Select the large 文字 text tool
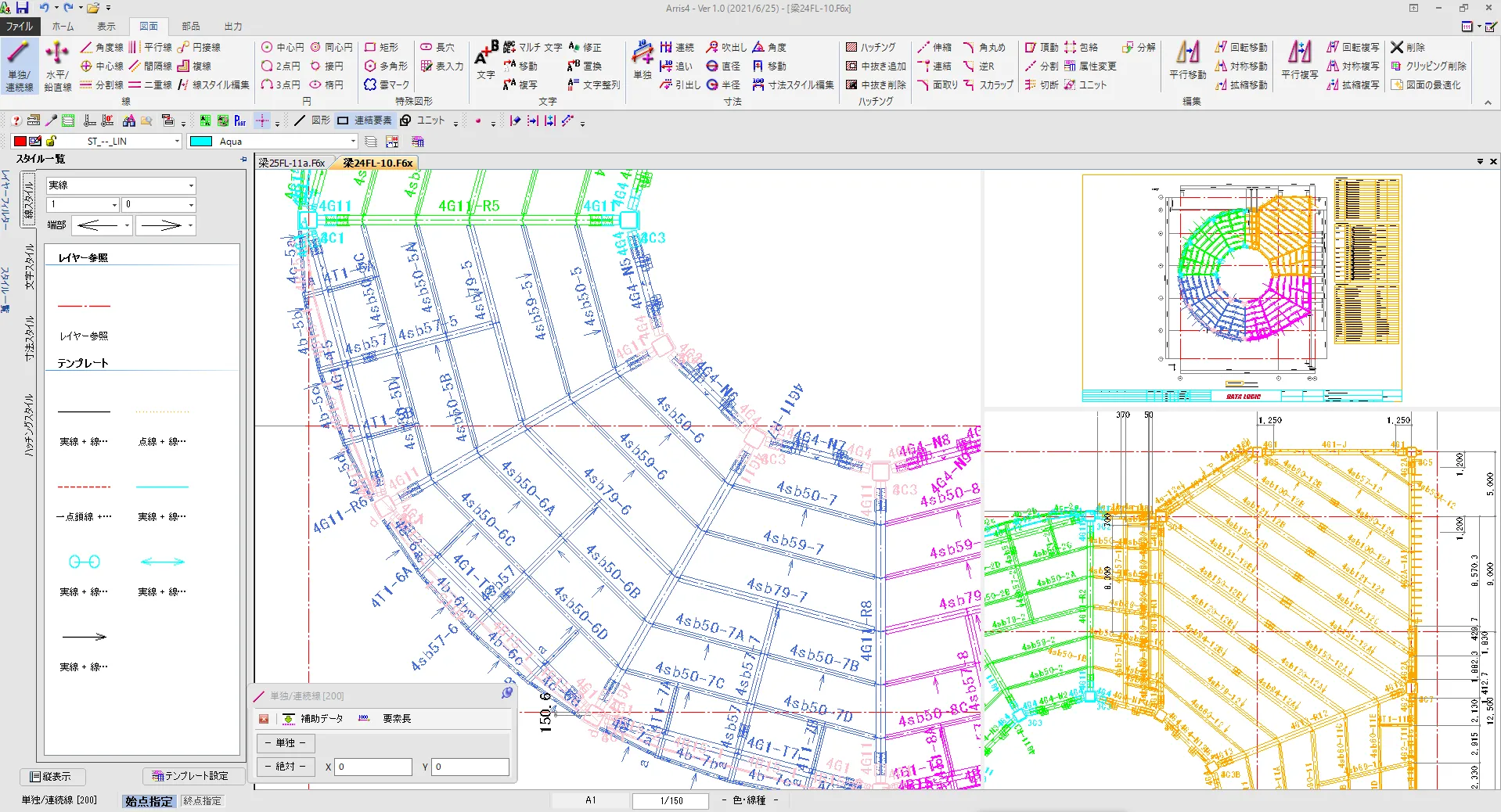This screenshot has width=1501, height=812. click(486, 60)
